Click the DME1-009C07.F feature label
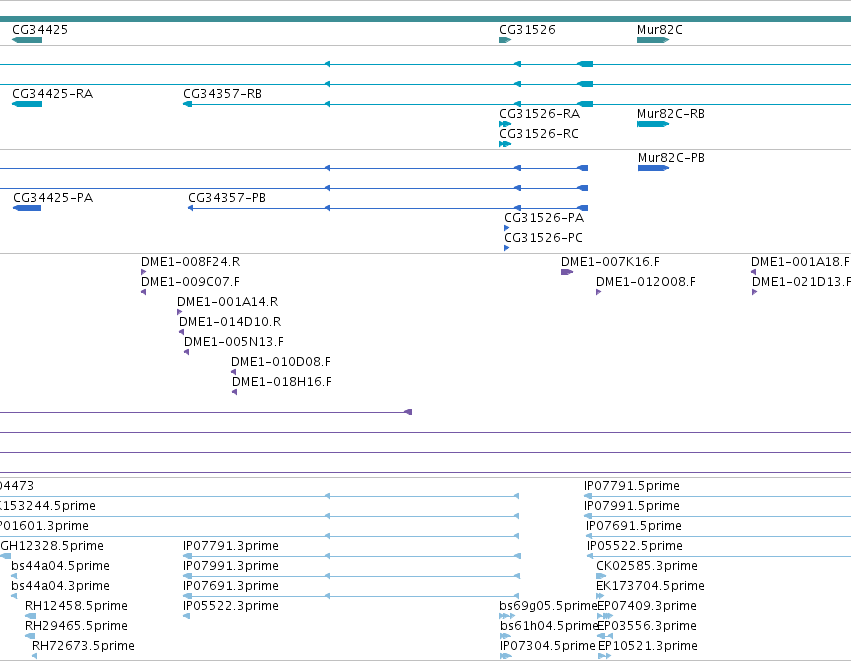The image size is (851, 661). pos(190,282)
